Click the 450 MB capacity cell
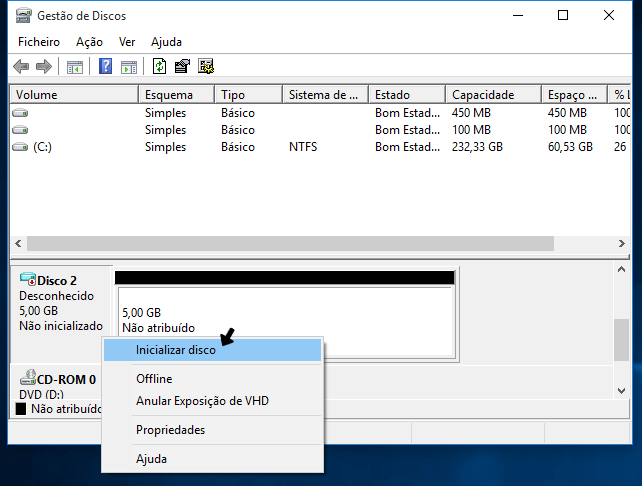642x486 pixels. click(x=471, y=113)
